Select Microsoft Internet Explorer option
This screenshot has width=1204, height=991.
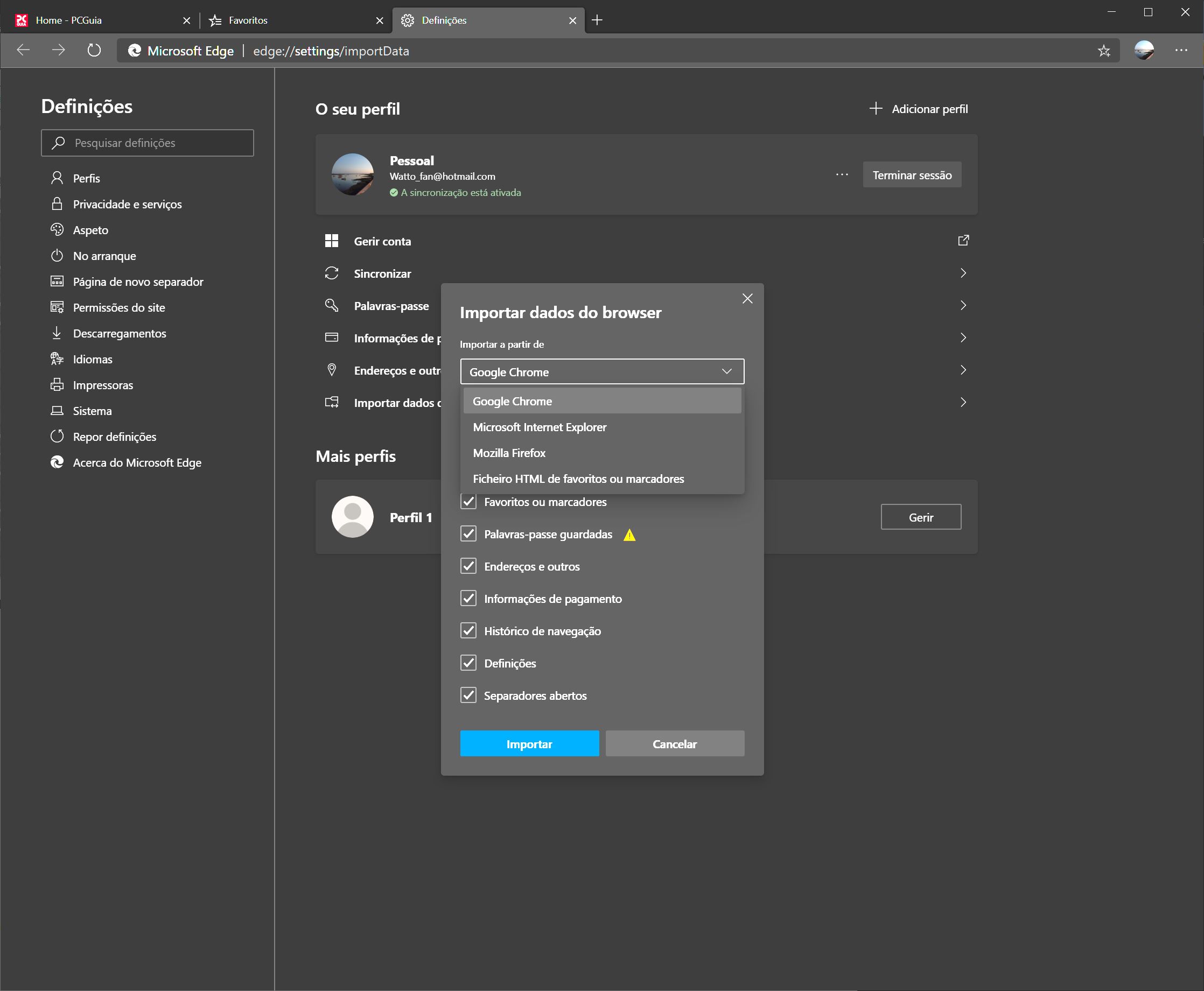(601, 427)
